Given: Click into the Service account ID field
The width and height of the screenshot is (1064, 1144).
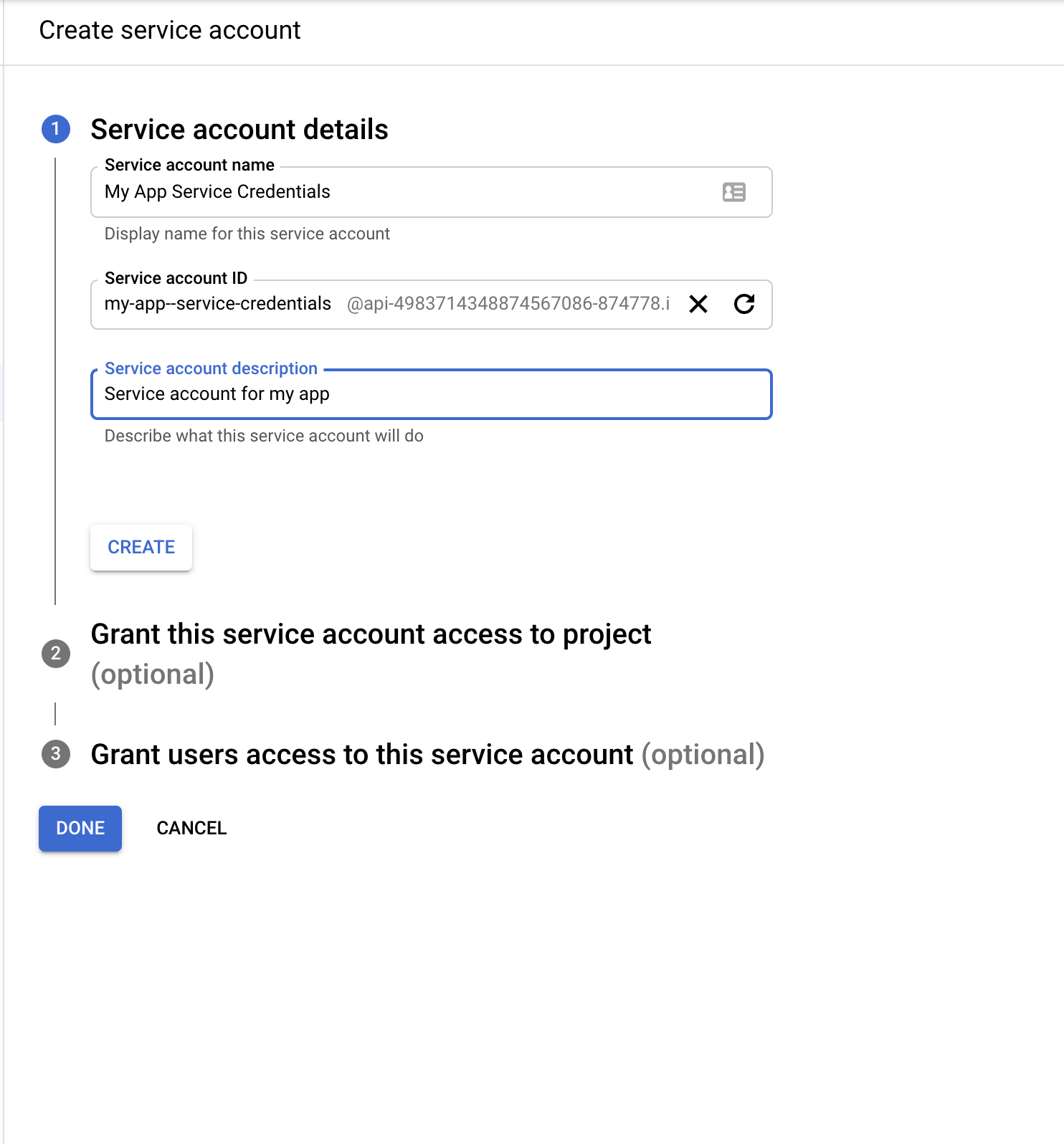Looking at the screenshot, I should click(x=218, y=304).
